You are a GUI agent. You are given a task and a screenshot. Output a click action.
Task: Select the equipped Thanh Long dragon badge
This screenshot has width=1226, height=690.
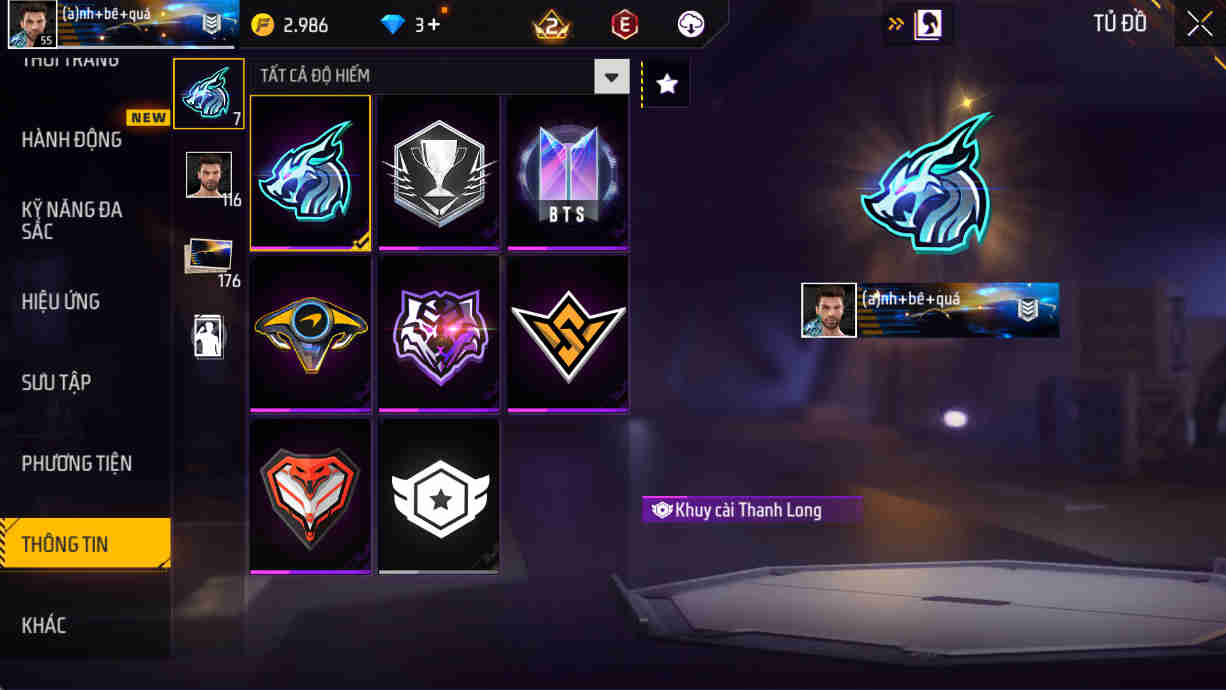point(311,173)
